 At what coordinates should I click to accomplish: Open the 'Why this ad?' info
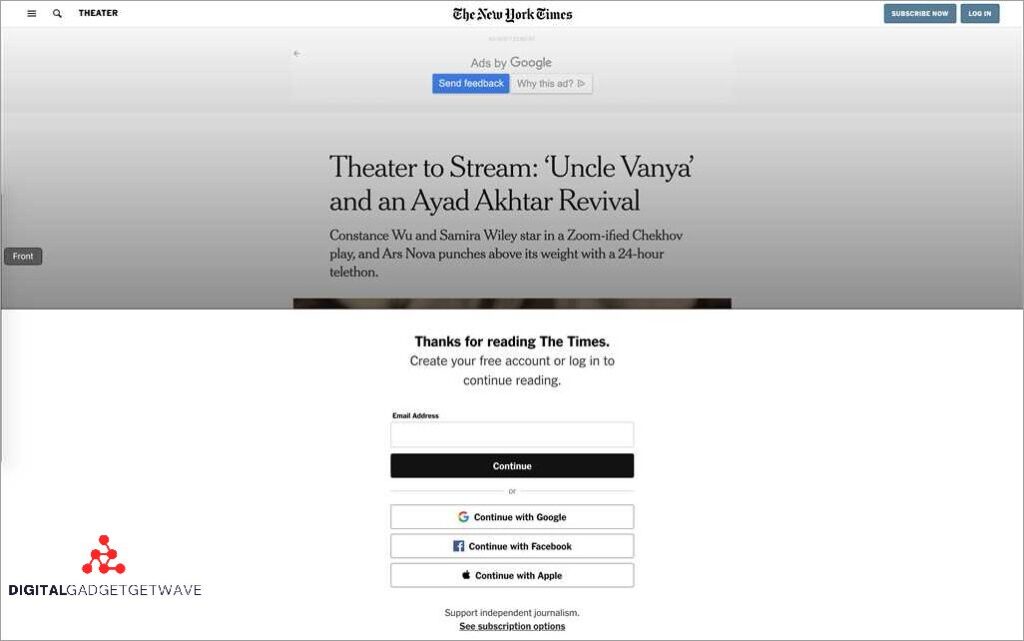click(x=551, y=84)
